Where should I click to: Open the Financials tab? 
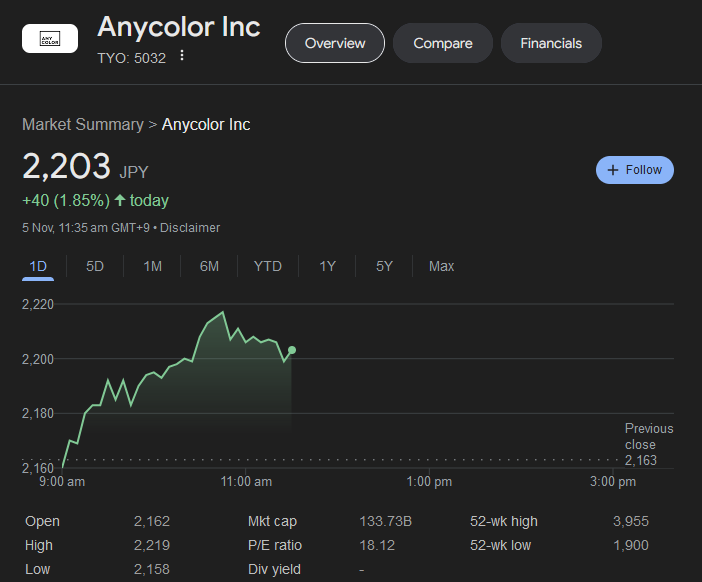[x=551, y=43]
